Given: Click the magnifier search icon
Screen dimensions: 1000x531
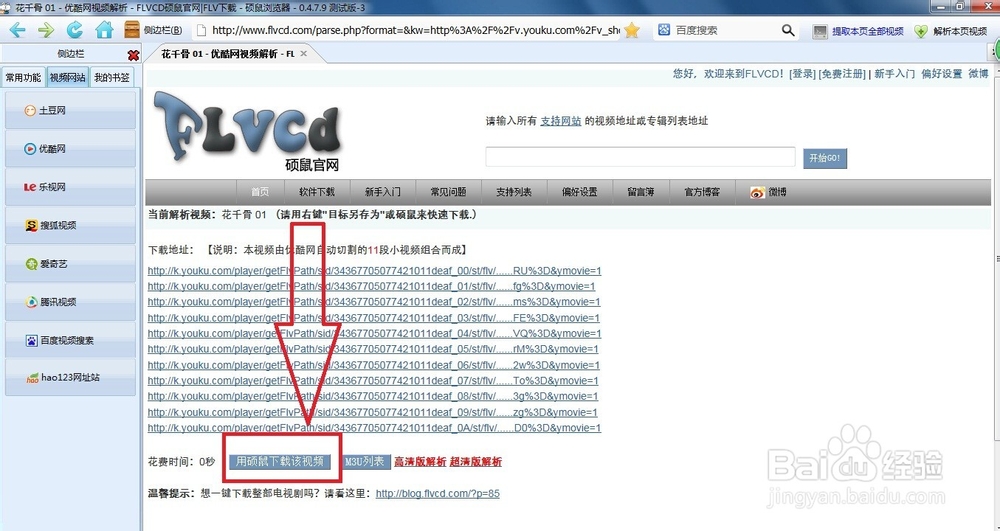Looking at the screenshot, I should coord(788,30).
